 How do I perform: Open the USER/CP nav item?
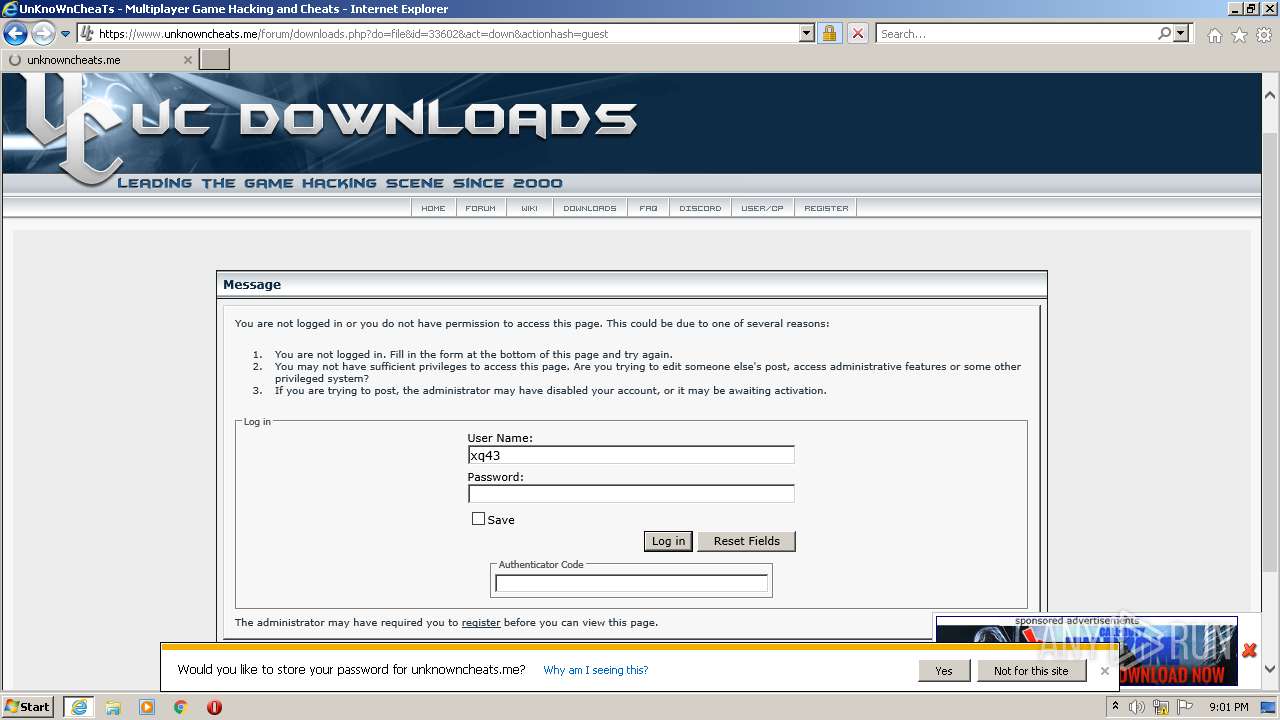click(762, 208)
